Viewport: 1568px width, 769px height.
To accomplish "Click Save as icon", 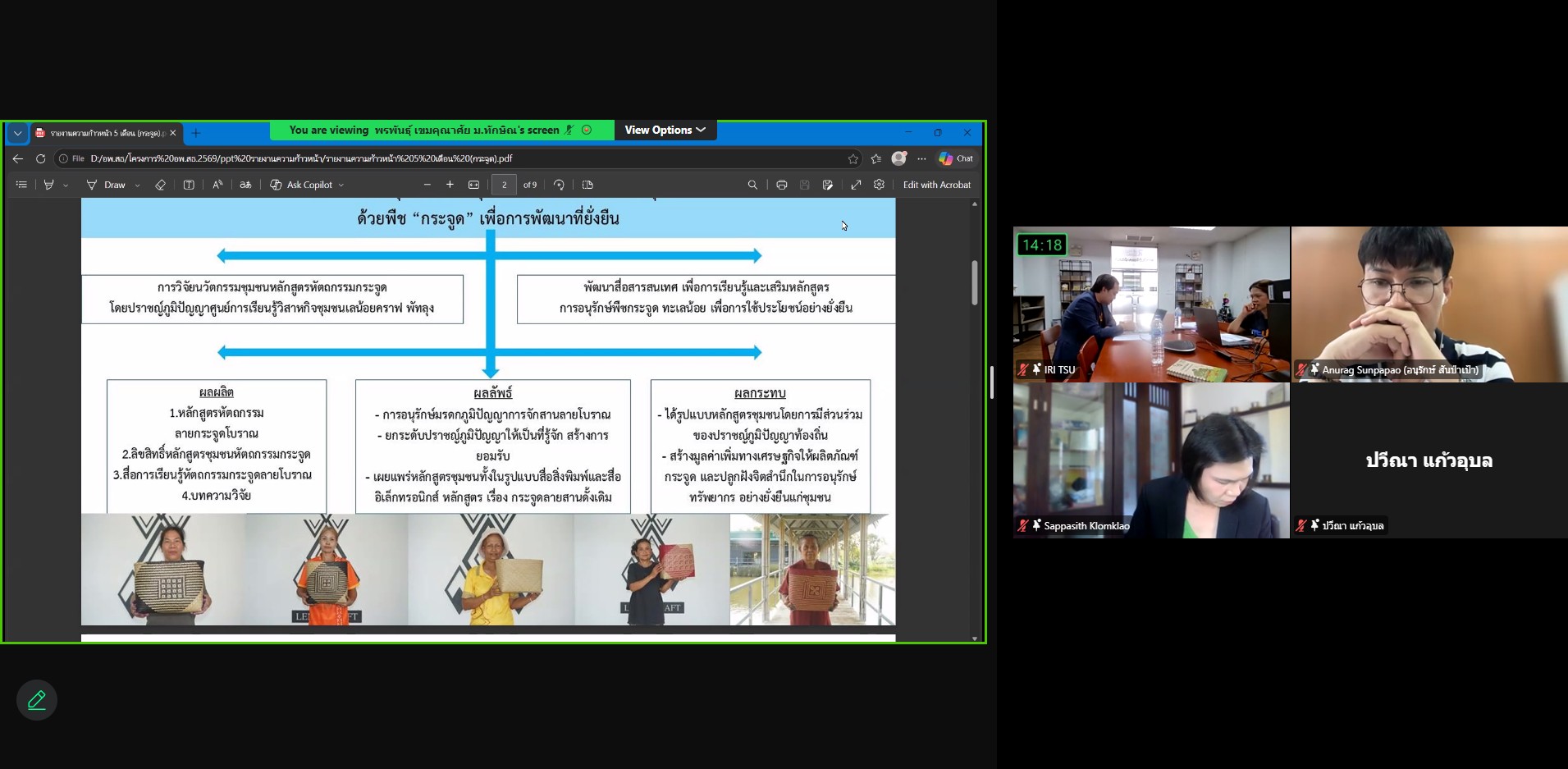I will (x=828, y=185).
